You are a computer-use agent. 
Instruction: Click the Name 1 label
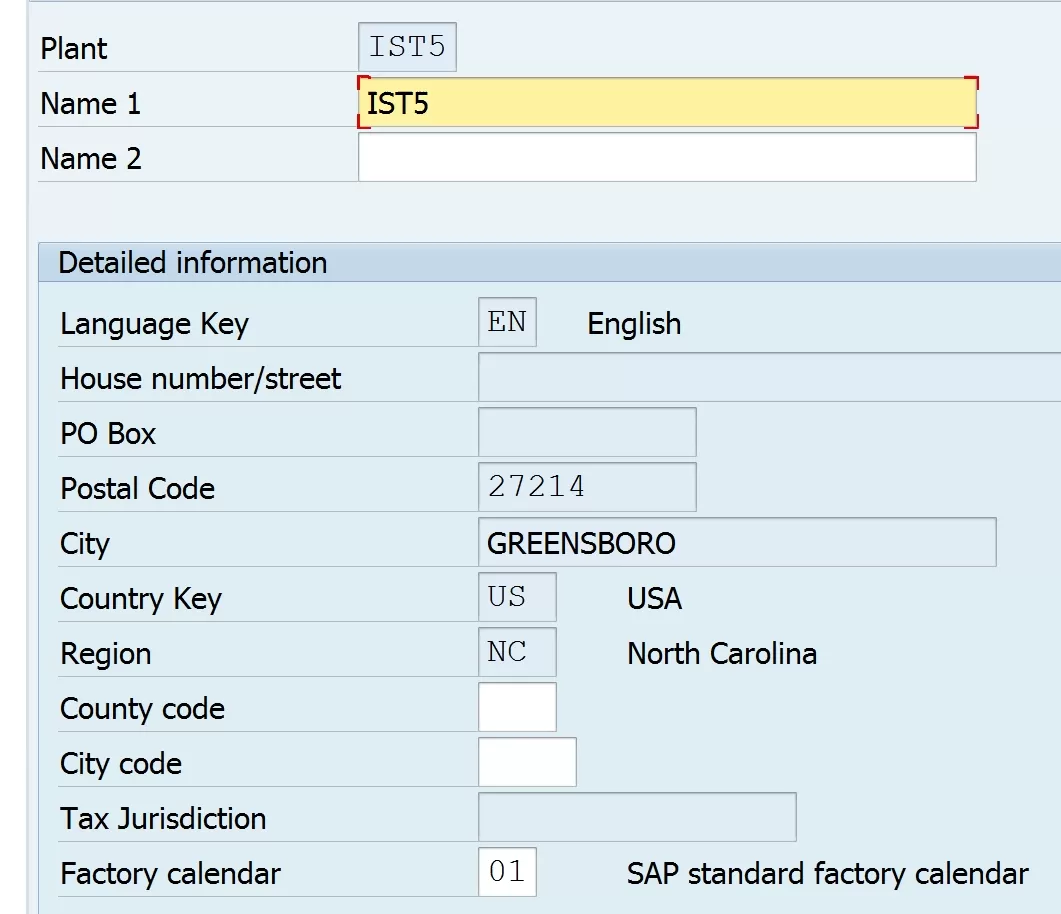point(91,104)
